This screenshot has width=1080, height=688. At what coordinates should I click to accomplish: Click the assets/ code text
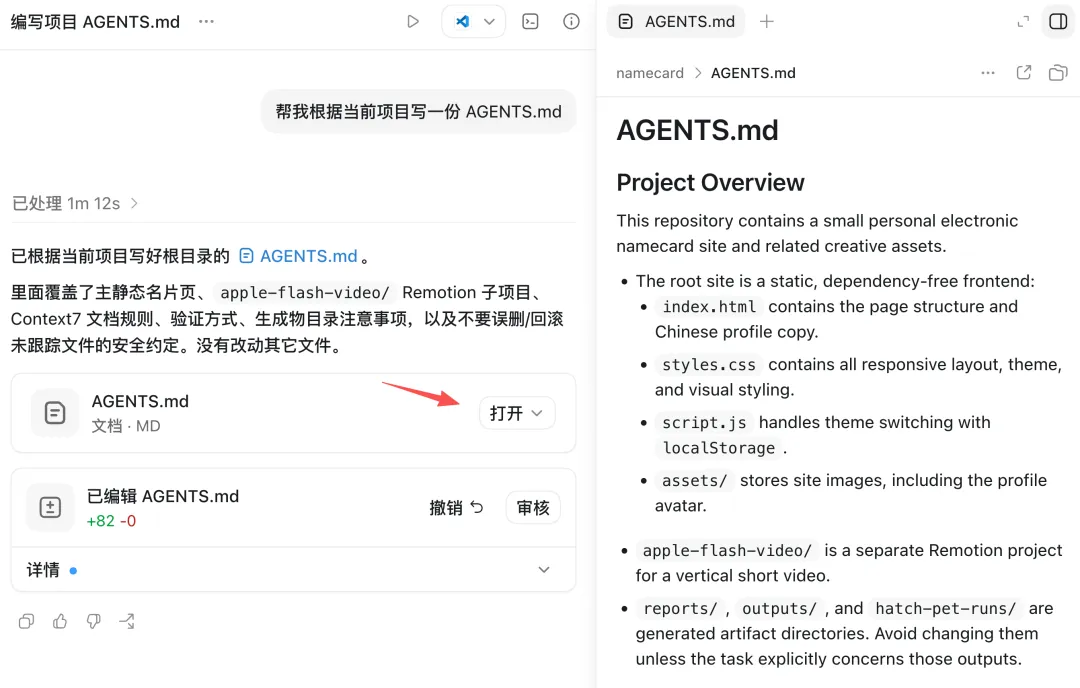coord(694,481)
